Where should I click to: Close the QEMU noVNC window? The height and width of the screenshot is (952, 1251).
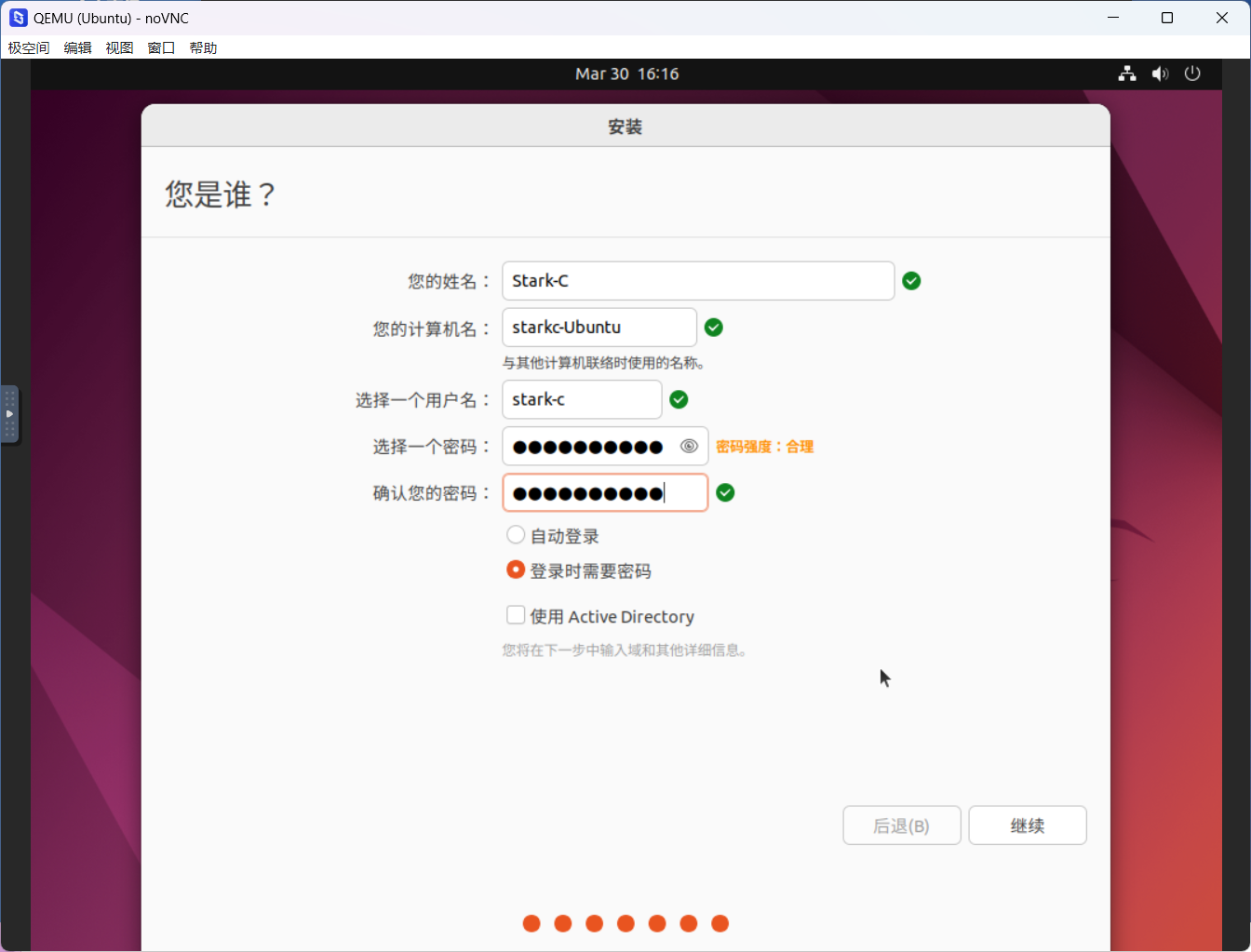[1222, 18]
